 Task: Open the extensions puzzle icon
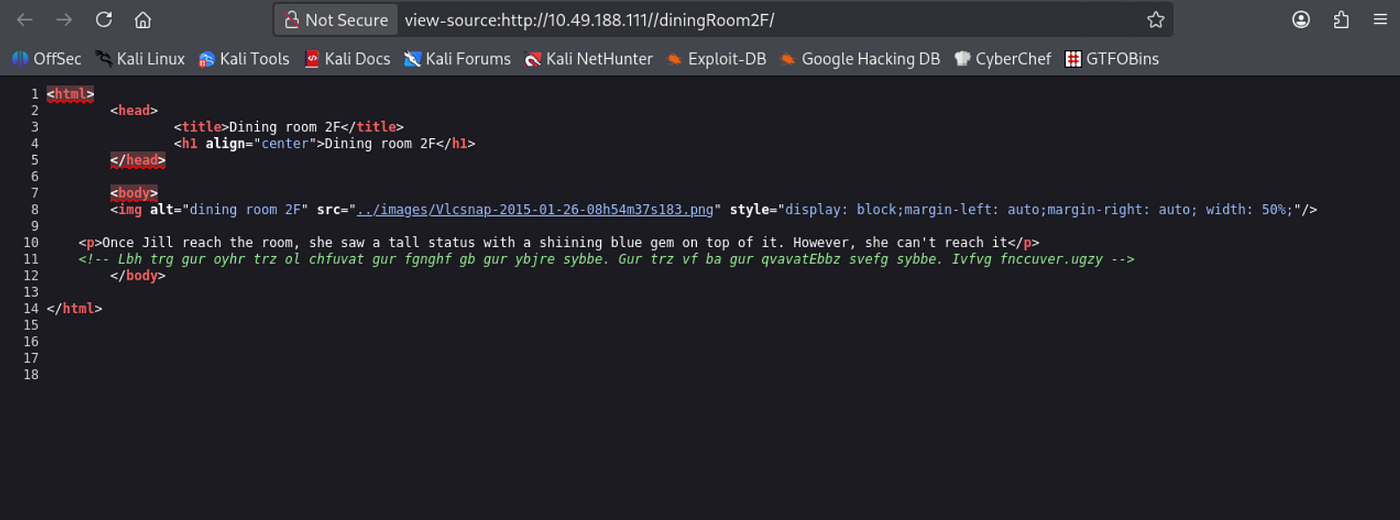(1341, 20)
